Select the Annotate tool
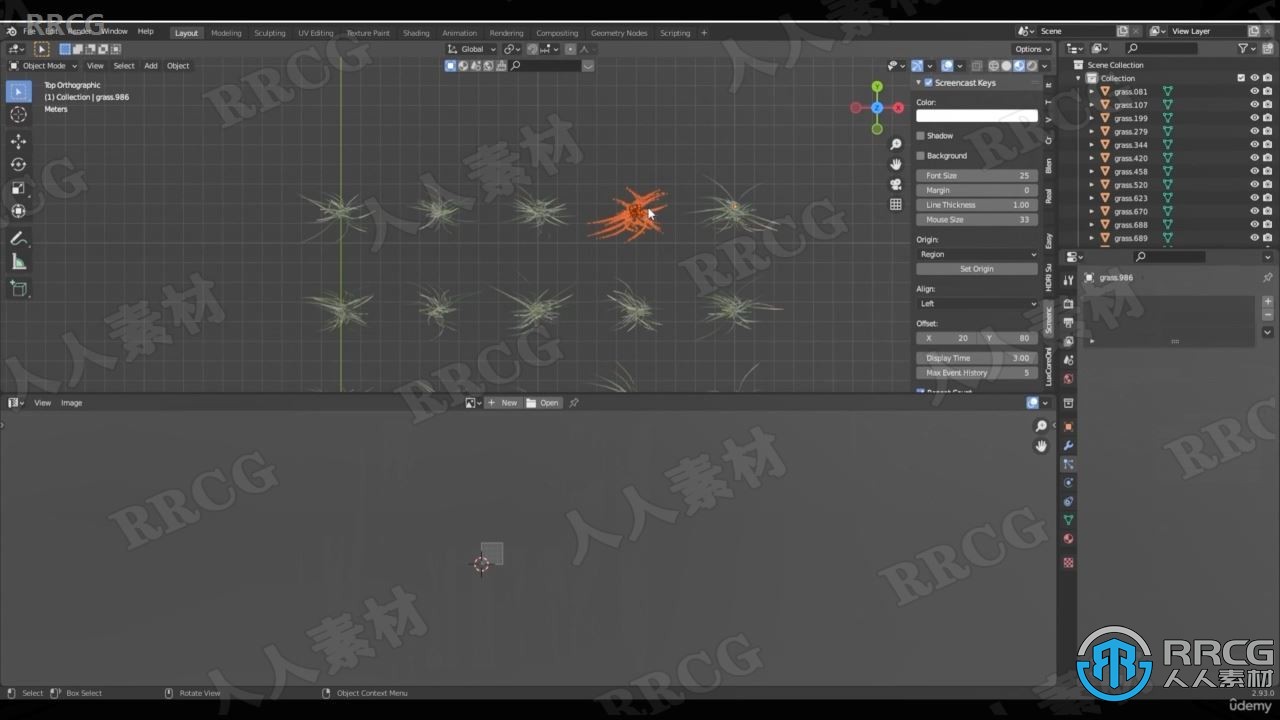The image size is (1280, 720). point(18,238)
